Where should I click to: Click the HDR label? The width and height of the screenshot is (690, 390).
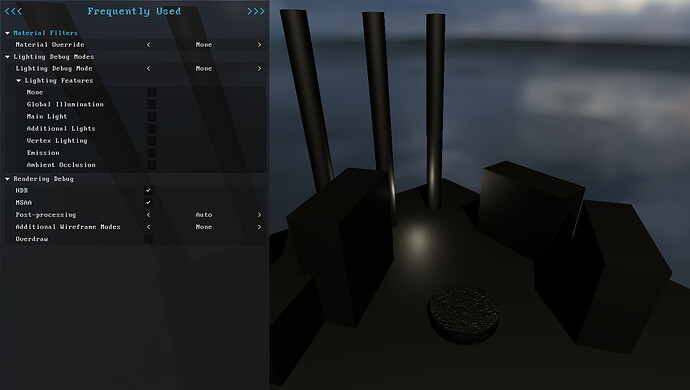[22, 191]
